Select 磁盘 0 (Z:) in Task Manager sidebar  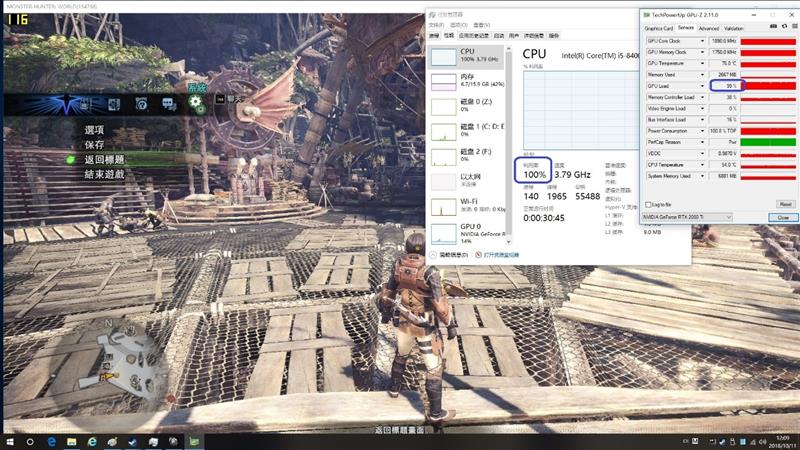[x=466, y=106]
